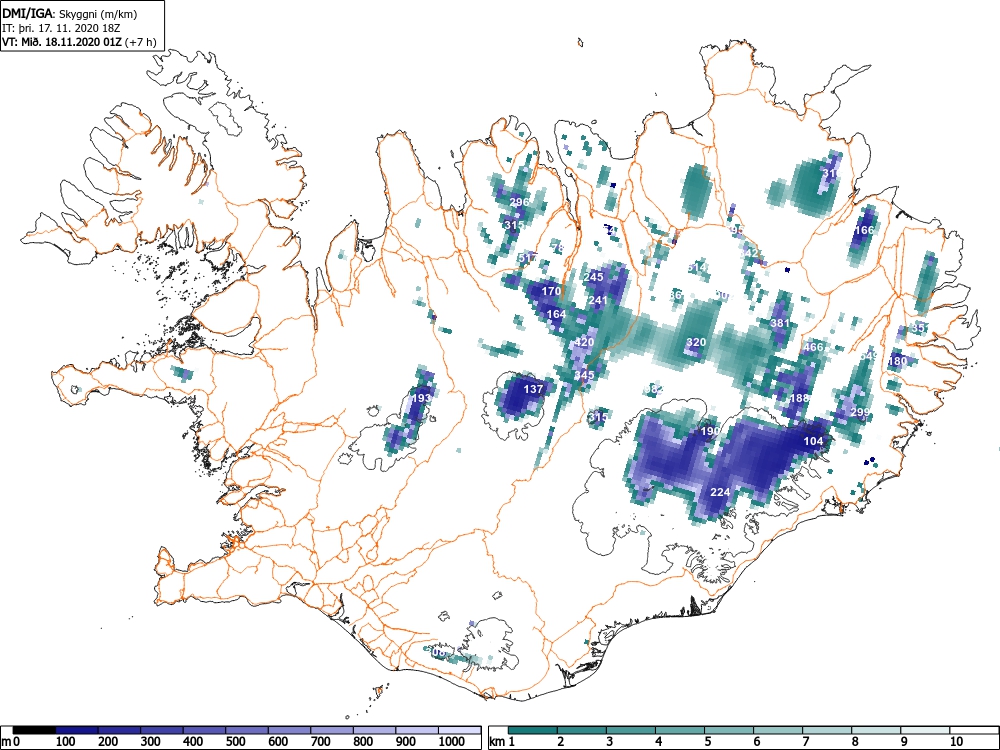Select the '193' visibility value on the map
Viewport: 1000px width, 750px height.
(x=421, y=398)
